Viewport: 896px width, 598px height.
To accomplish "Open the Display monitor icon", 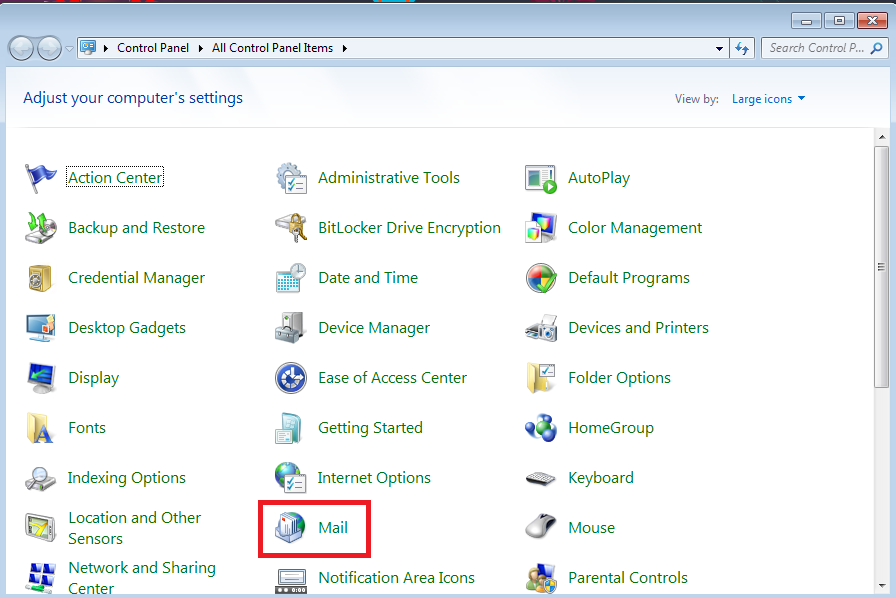I will coord(41,378).
